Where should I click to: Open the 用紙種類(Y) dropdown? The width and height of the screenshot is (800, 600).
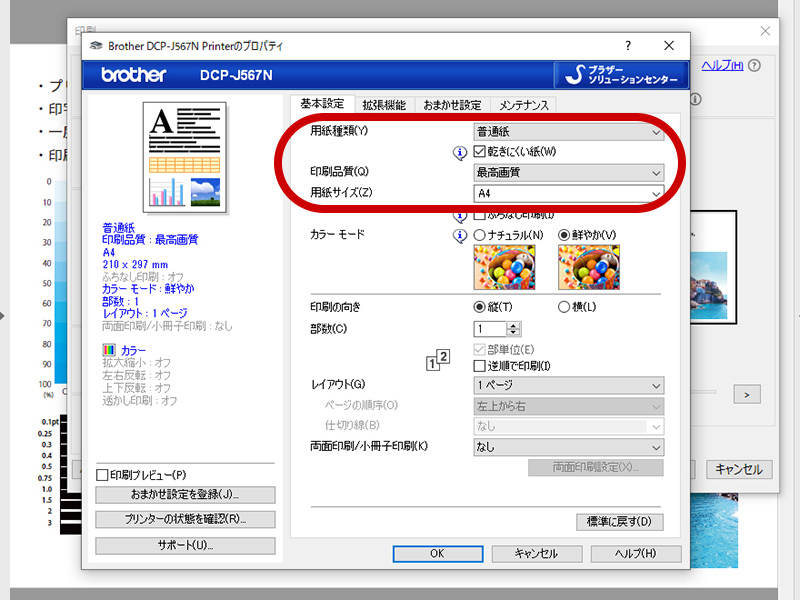(x=568, y=132)
